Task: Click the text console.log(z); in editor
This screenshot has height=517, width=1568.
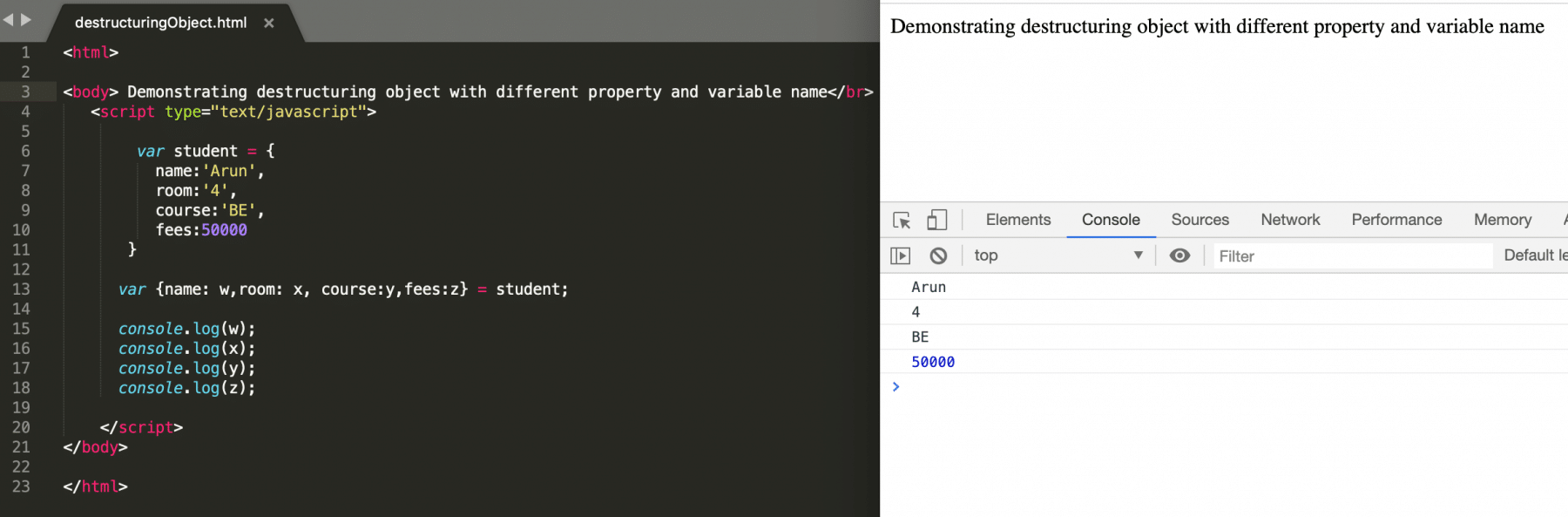Action: 186,388
